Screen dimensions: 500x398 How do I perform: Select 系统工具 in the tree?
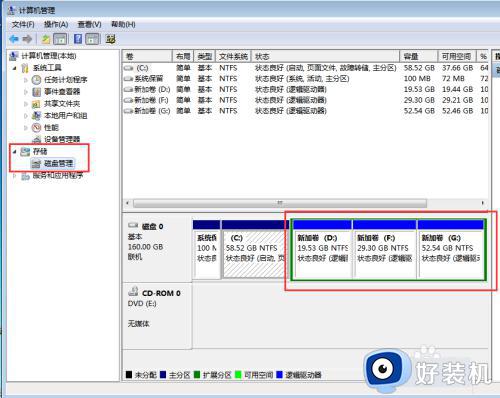(47, 68)
